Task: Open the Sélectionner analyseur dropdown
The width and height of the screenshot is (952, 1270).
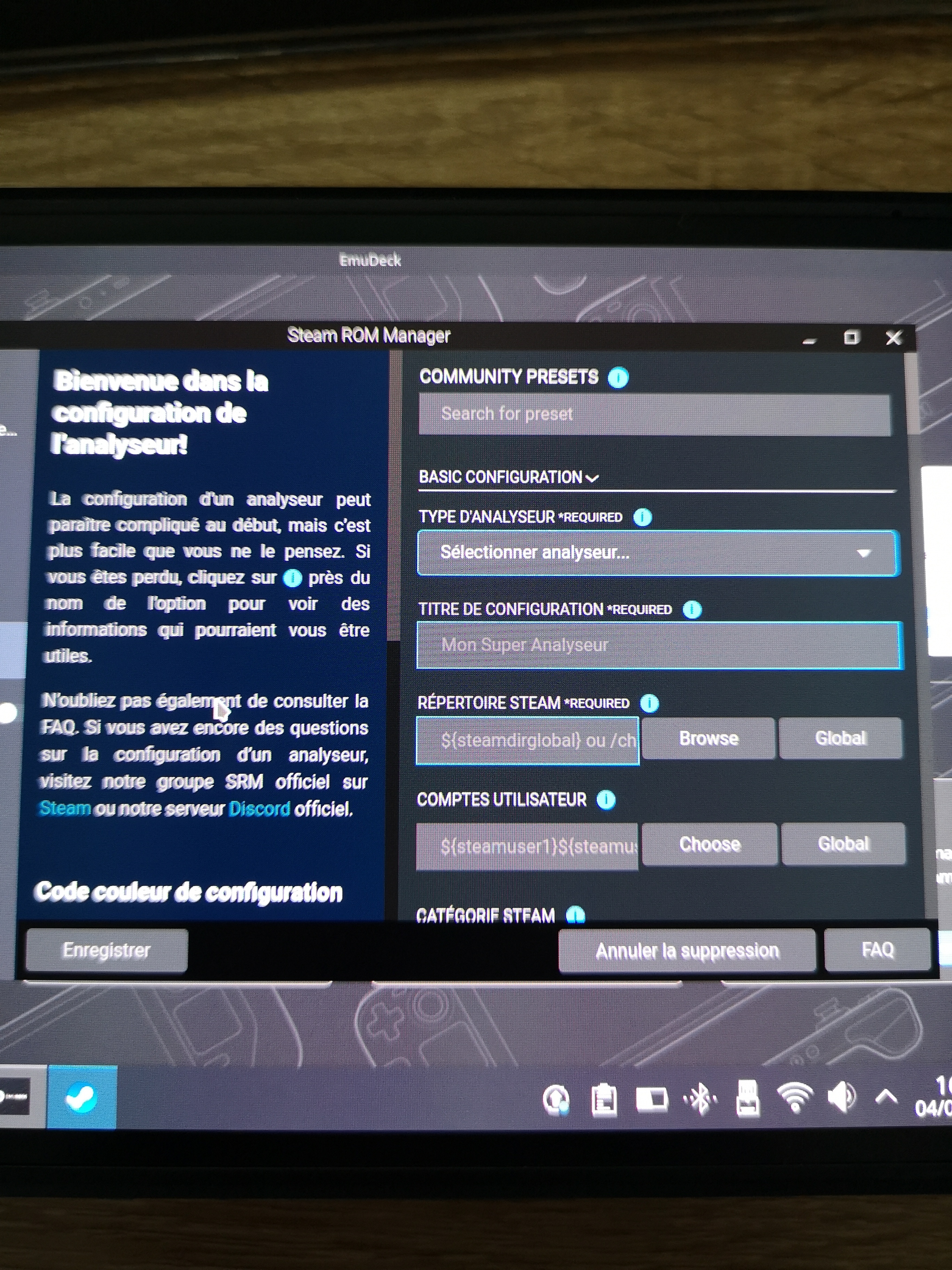Action: tap(658, 553)
